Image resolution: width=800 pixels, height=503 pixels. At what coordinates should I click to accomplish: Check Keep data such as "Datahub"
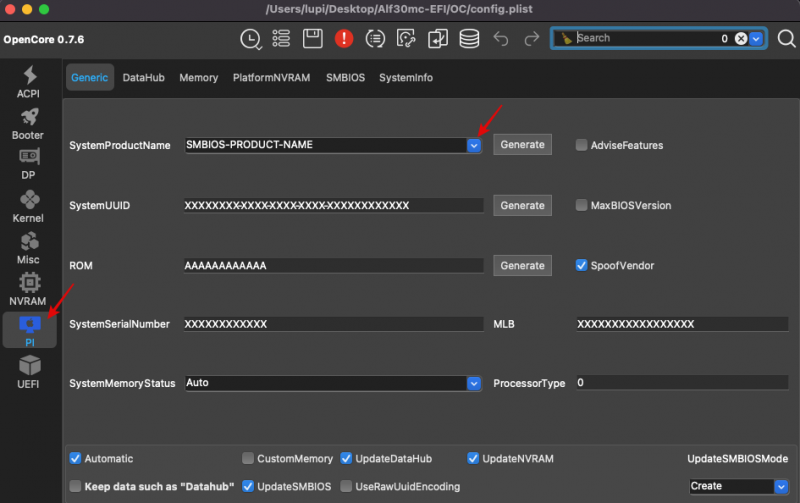click(x=75, y=486)
